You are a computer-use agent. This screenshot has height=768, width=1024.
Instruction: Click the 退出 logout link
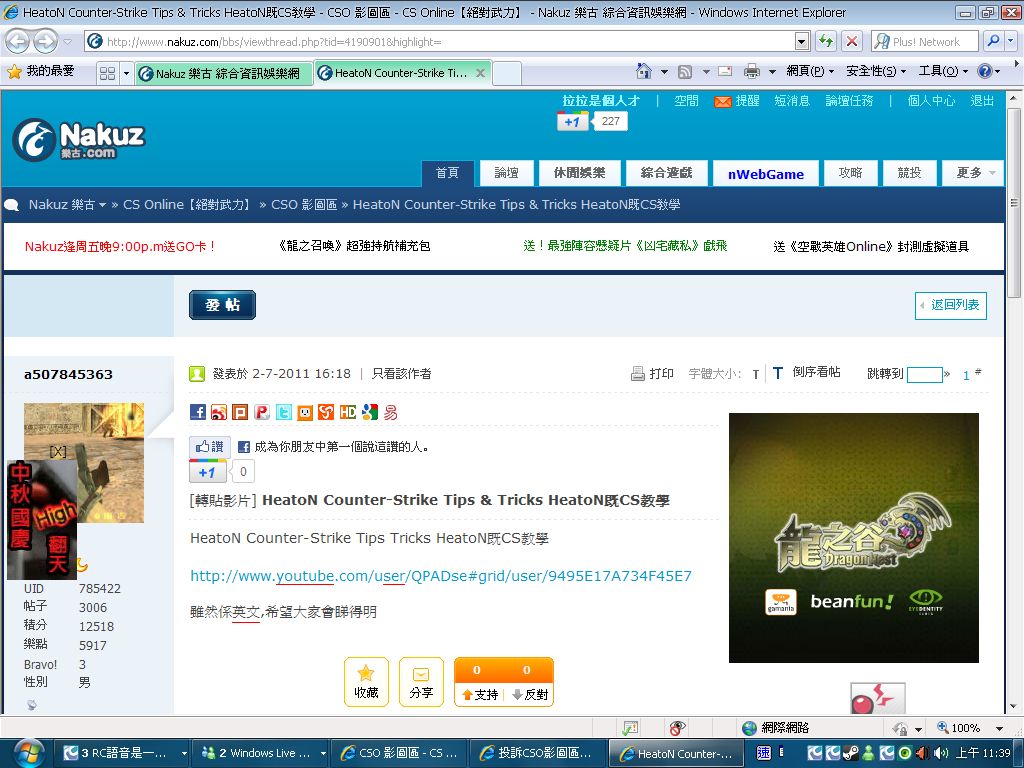pos(982,101)
